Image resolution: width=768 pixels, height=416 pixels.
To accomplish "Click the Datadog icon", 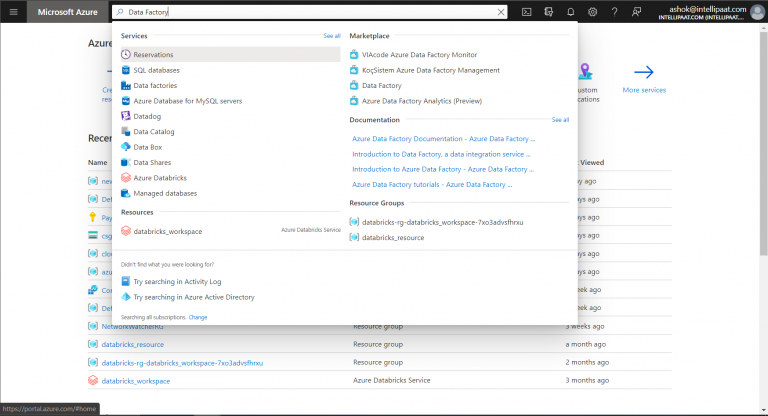I will click(126, 116).
